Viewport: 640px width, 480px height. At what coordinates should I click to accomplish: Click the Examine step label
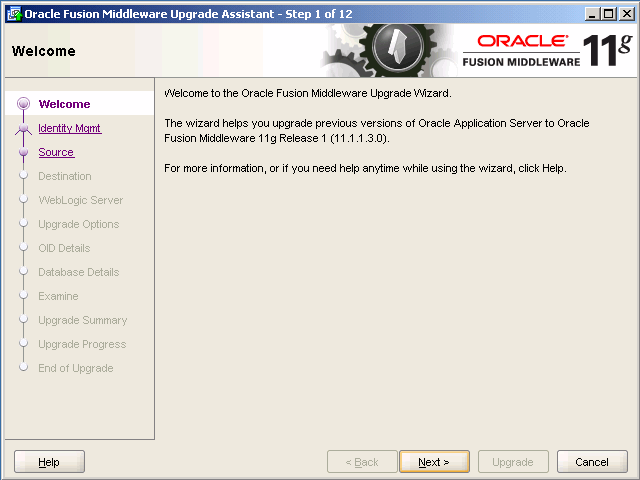[x=58, y=296]
